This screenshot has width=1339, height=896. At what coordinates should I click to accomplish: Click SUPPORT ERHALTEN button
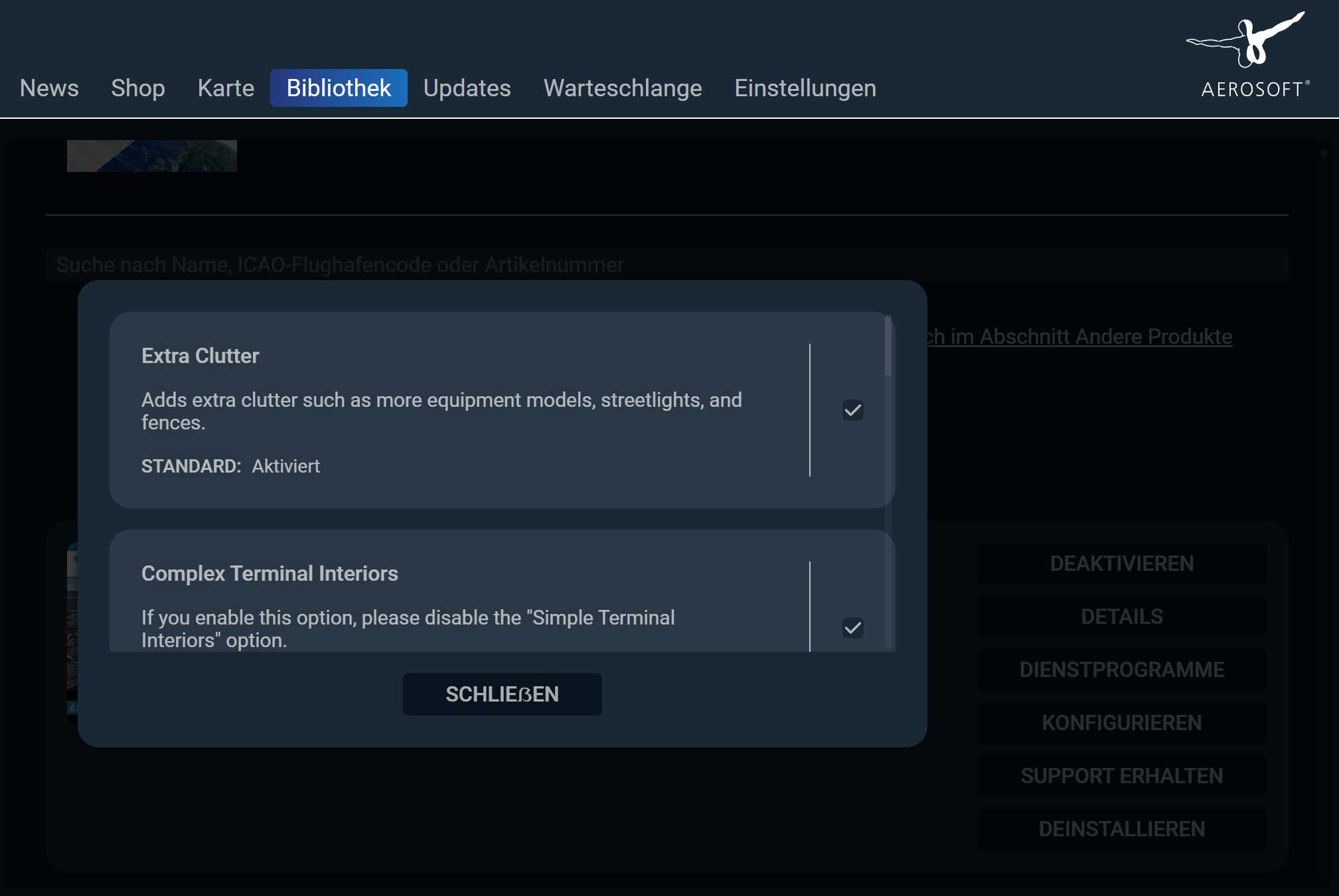pos(1121,776)
